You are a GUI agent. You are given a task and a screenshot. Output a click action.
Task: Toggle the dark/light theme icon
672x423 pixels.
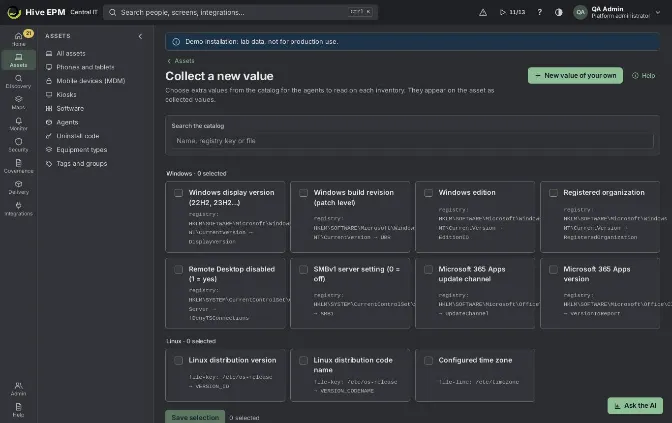coord(558,12)
